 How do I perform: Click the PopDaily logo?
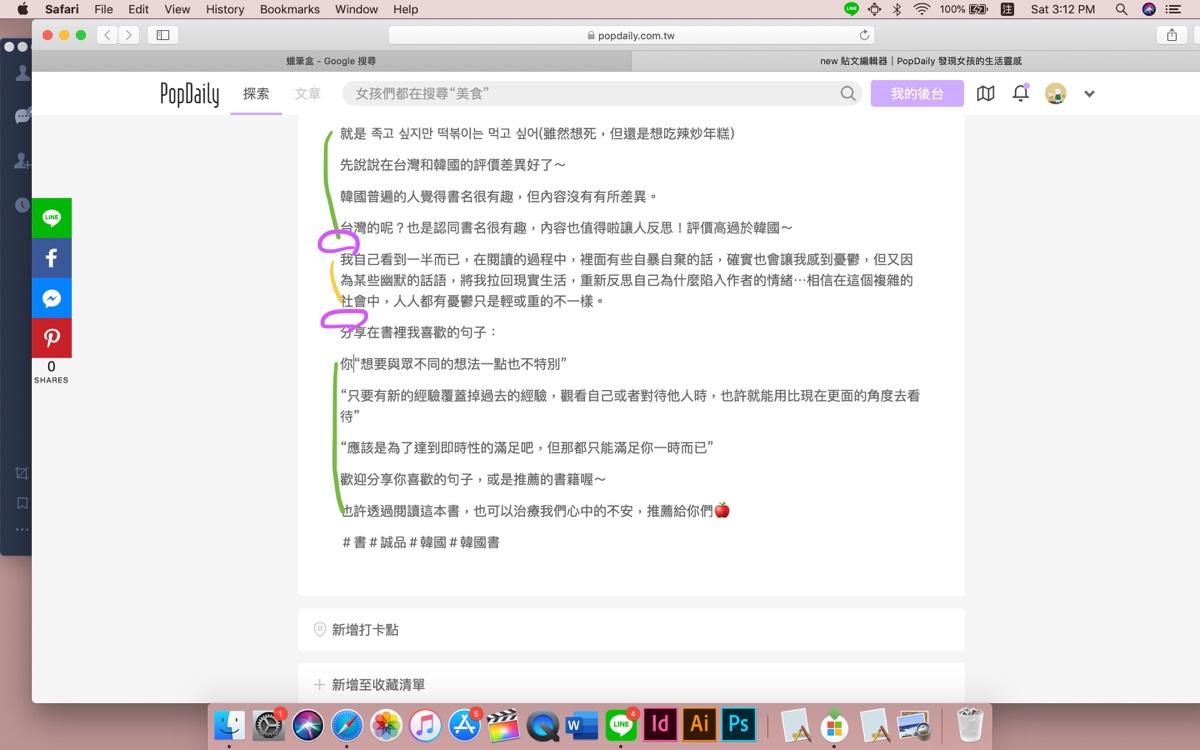189,93
